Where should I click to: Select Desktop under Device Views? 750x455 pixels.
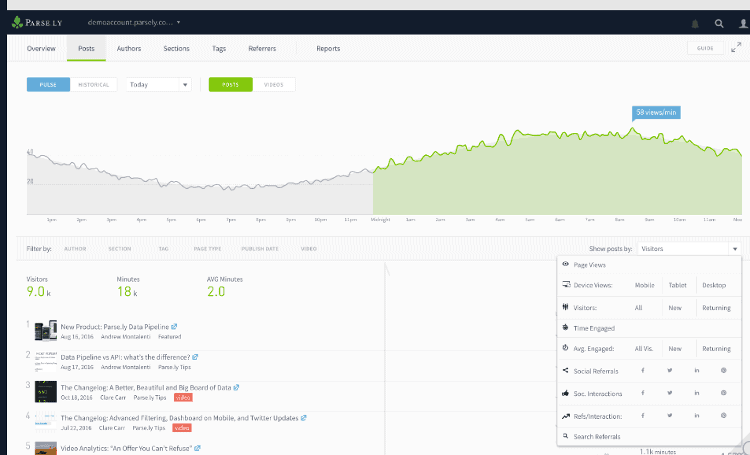714,285
